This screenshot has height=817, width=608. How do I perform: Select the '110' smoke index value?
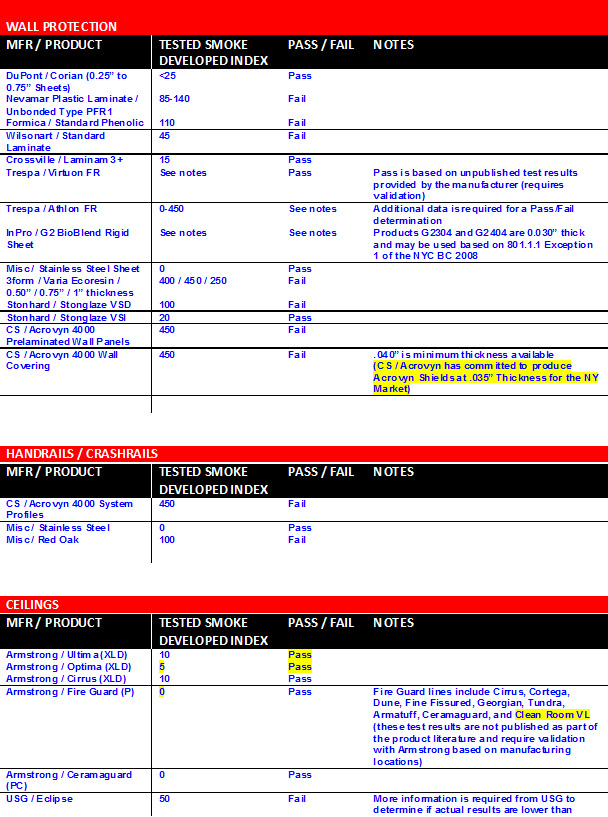coord(167,123)
